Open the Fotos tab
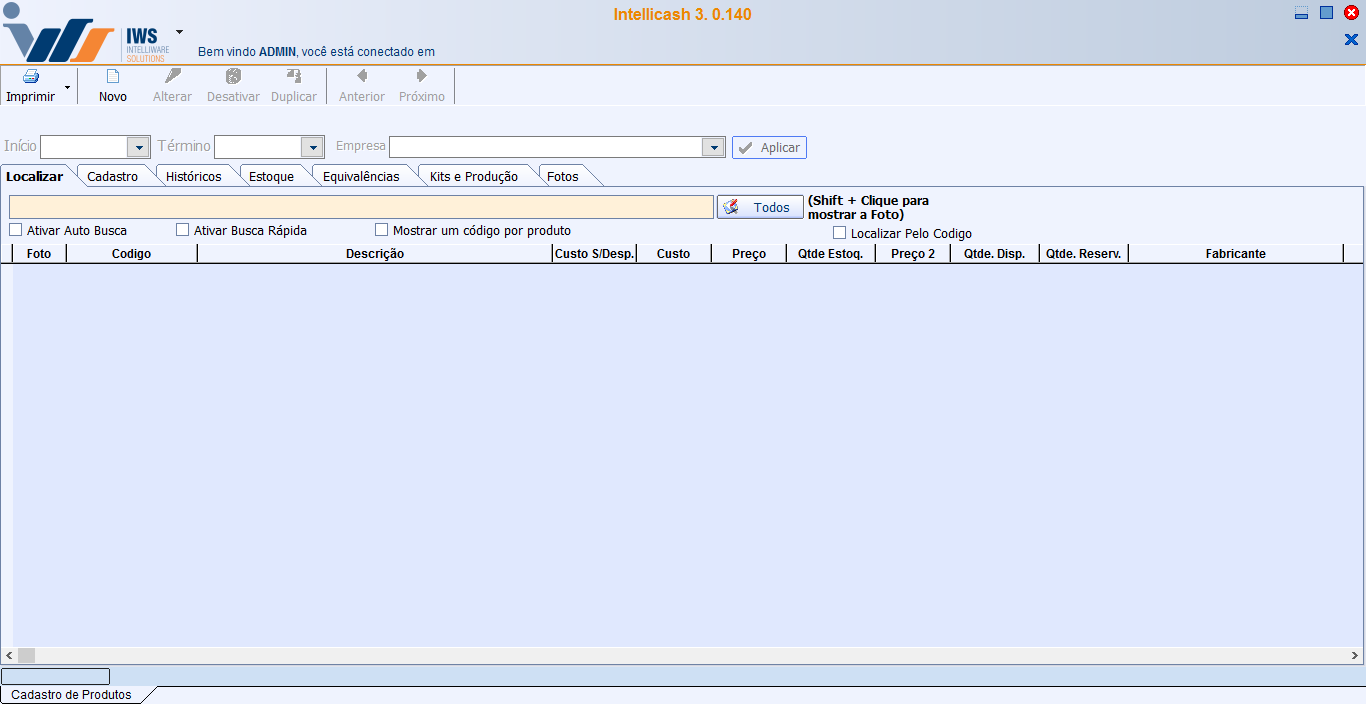The width and height of the screenshot is (1366, 704). click(563, 176)
